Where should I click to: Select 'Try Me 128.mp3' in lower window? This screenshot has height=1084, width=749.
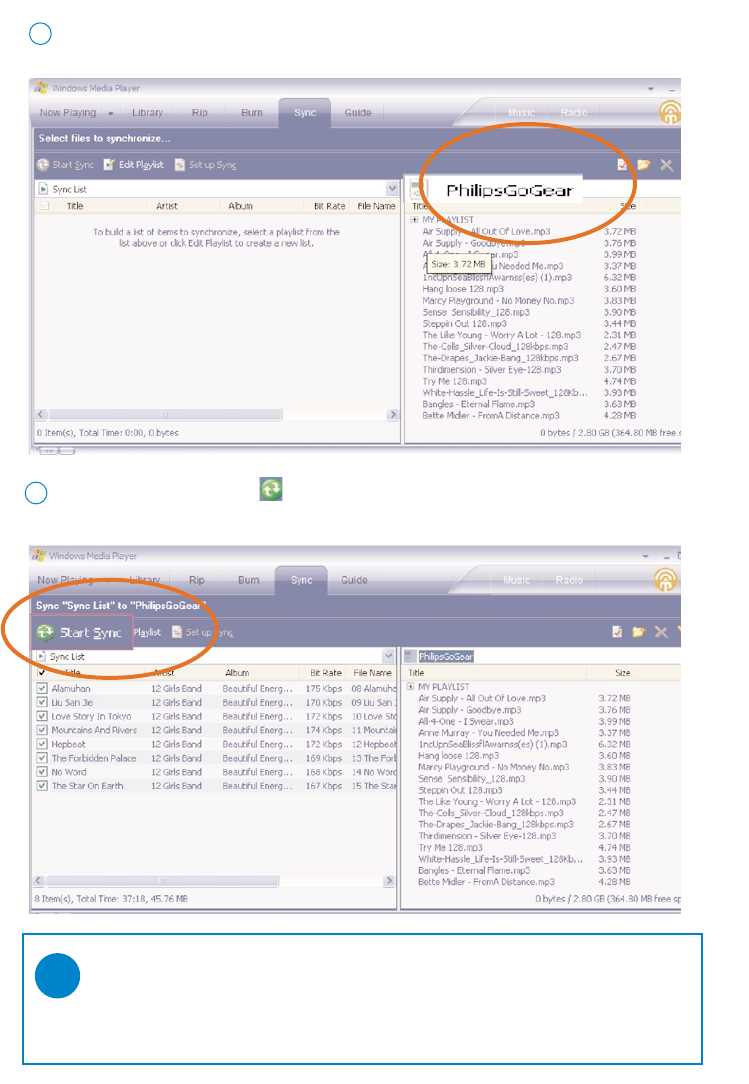450,848
